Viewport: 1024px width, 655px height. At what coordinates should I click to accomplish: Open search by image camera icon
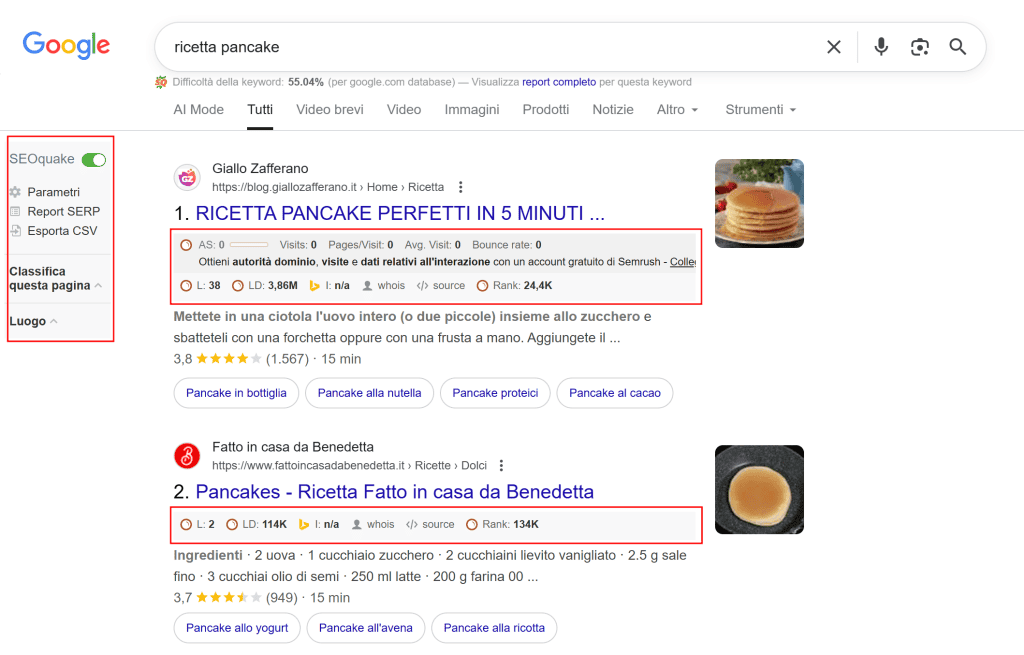click(920, 47)
